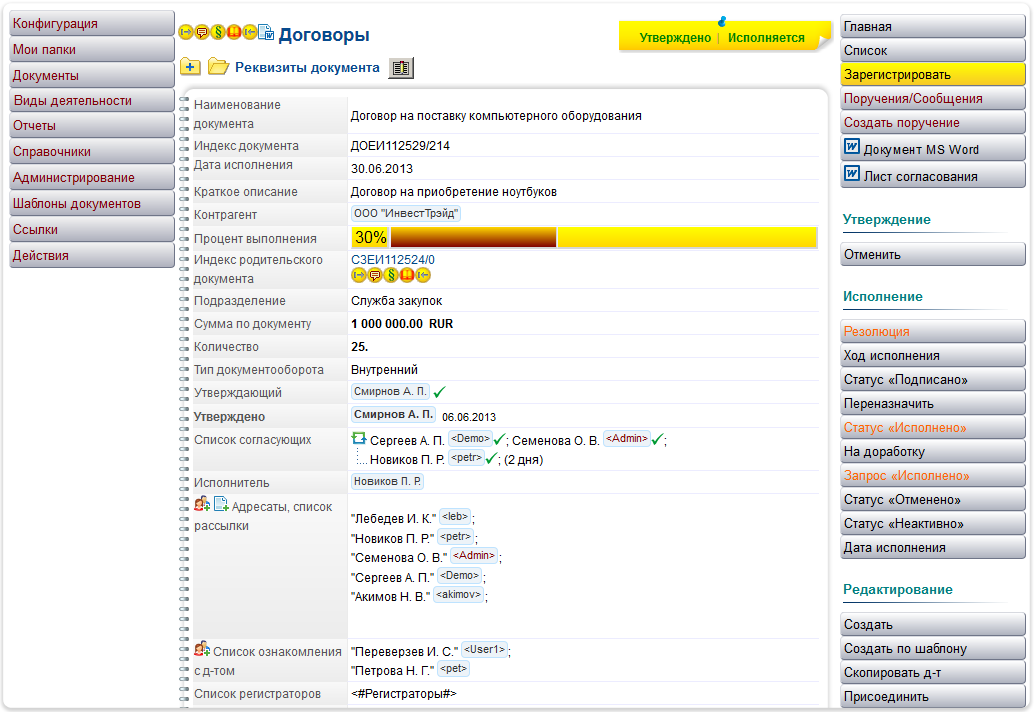Open the paragraph (§) icon in the document header
Screen dimensions: 1034x712
point(218,33)
